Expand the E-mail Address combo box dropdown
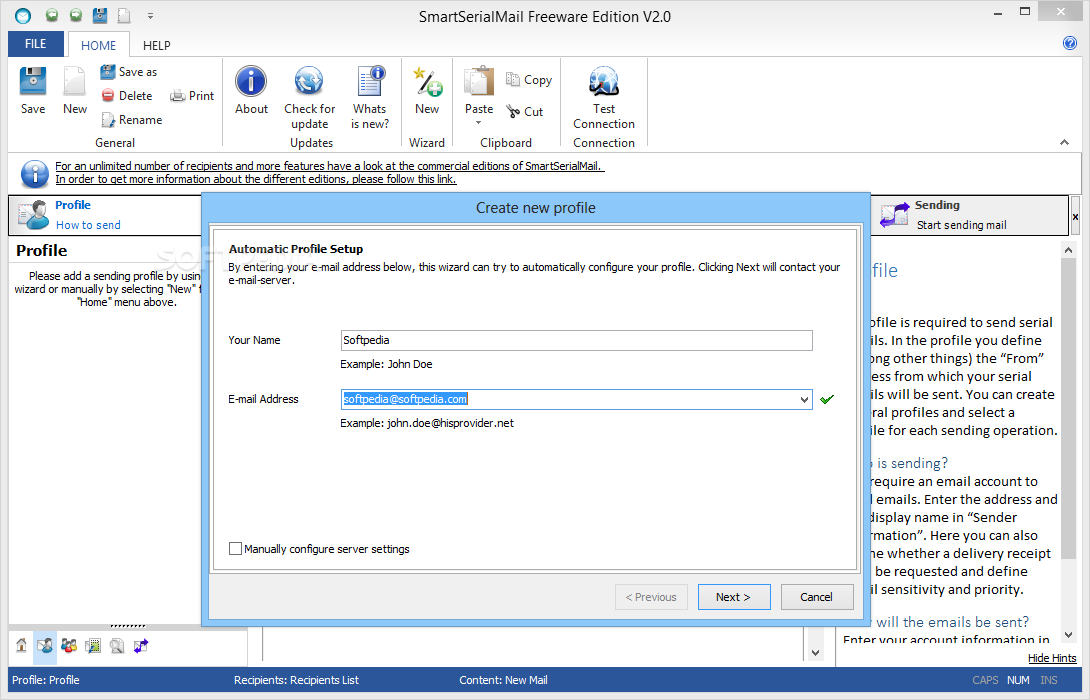The height and width of the screenshot is (700, 1090). pos(804,400)
